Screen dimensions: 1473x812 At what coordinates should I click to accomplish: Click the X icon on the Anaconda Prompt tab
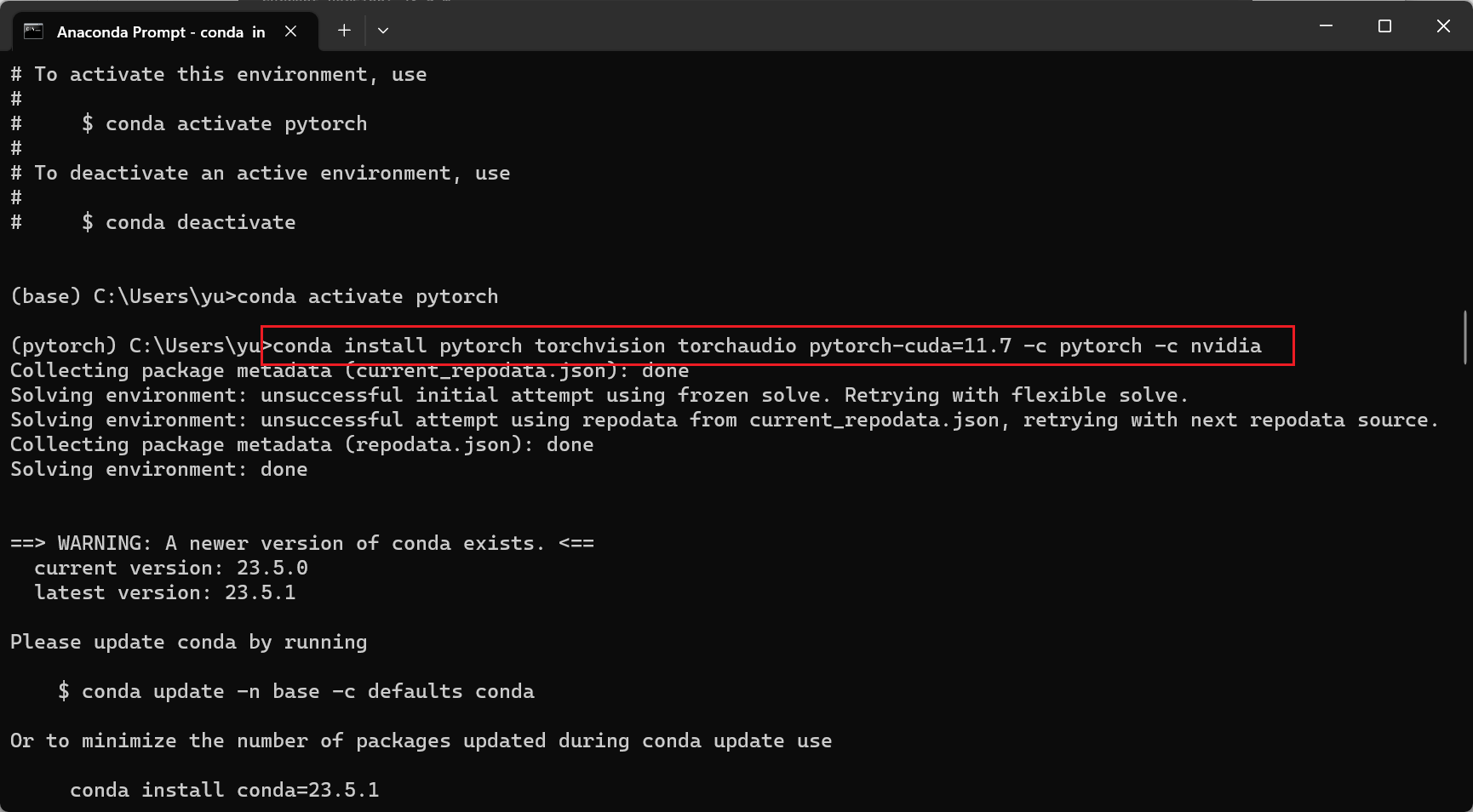[x=291, y=31]
